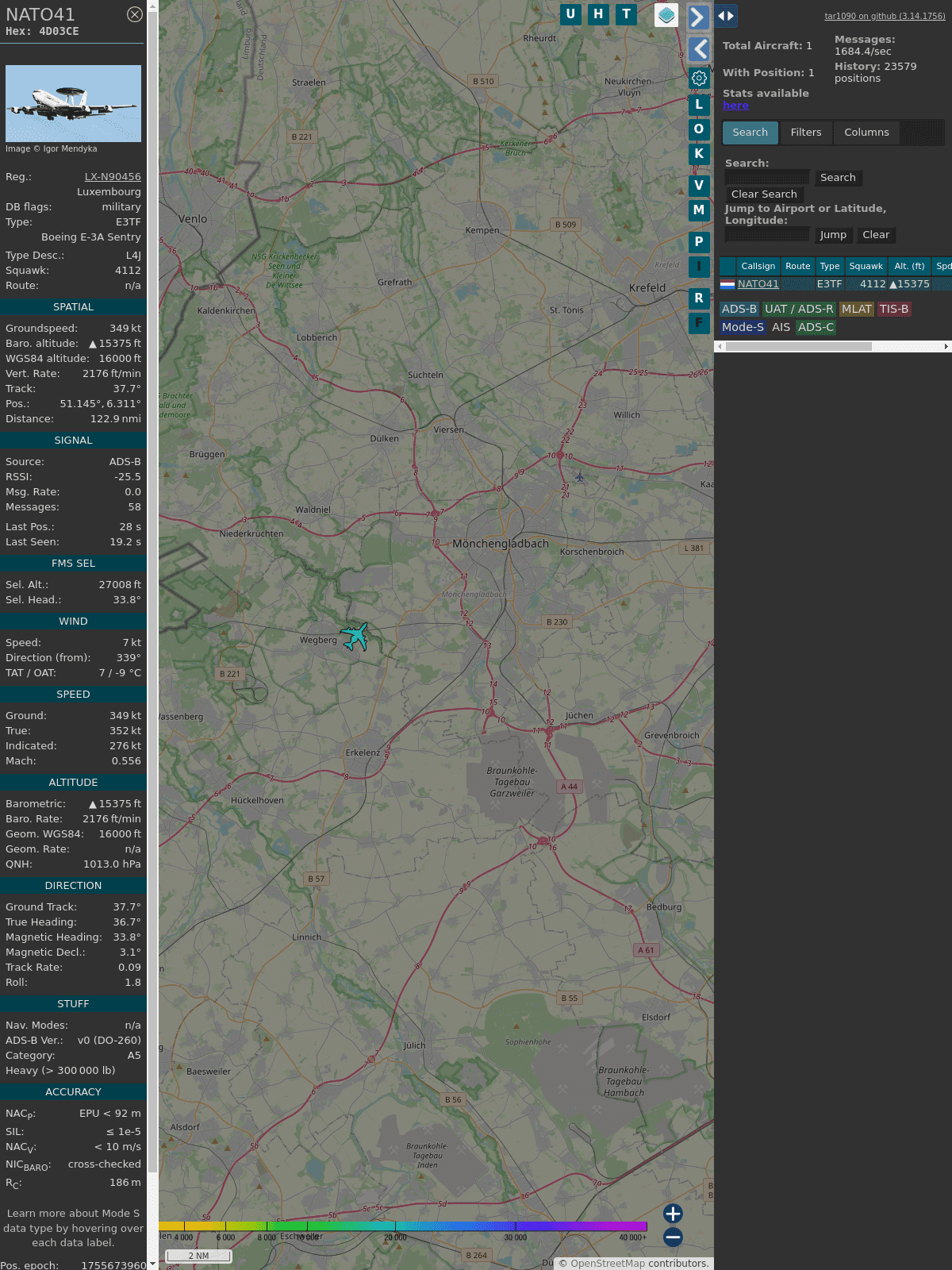The image size is (952, 1270).
Task: Click the MLAT legend label
Action: click(x=856, y=310)
